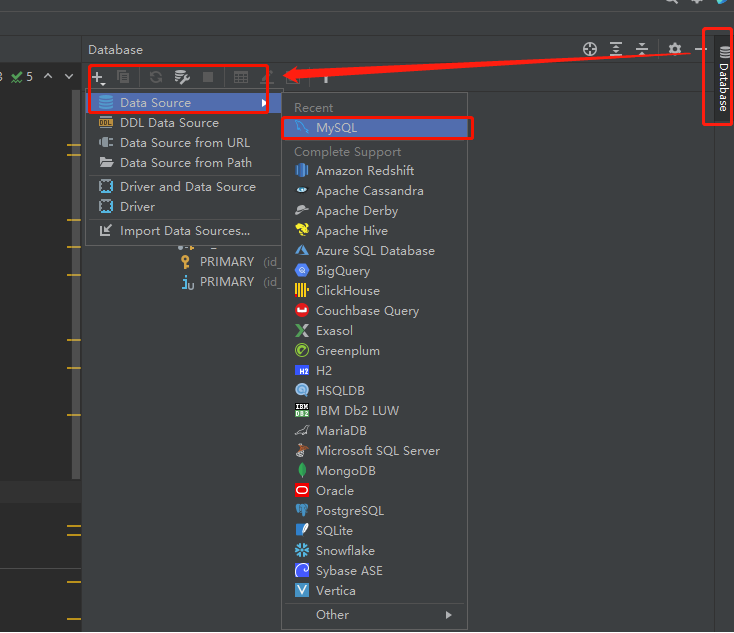Screen dimensions: 734x633
Task: Select Couchbase Query data source
Action: coord(374,311)
